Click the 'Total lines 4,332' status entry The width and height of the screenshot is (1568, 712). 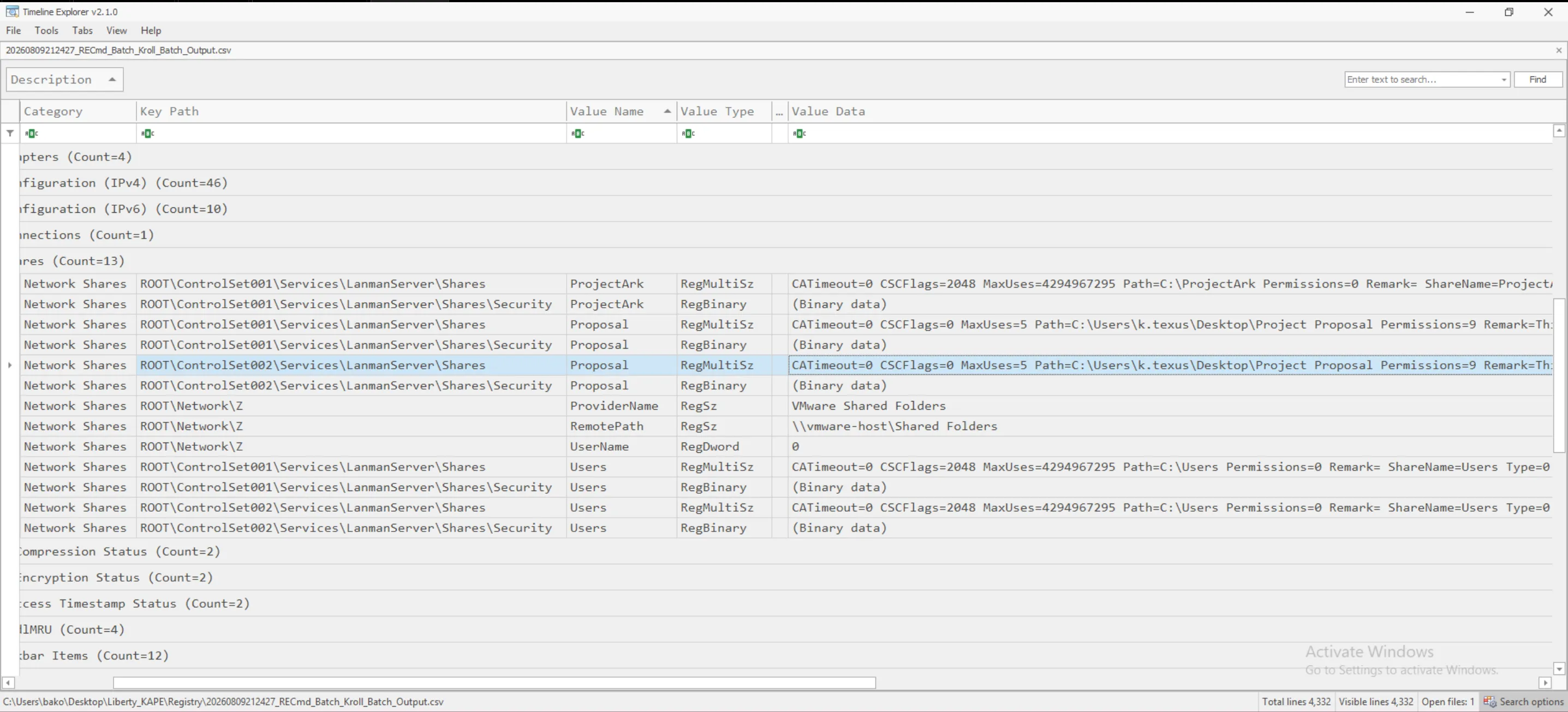[1296, 702]
